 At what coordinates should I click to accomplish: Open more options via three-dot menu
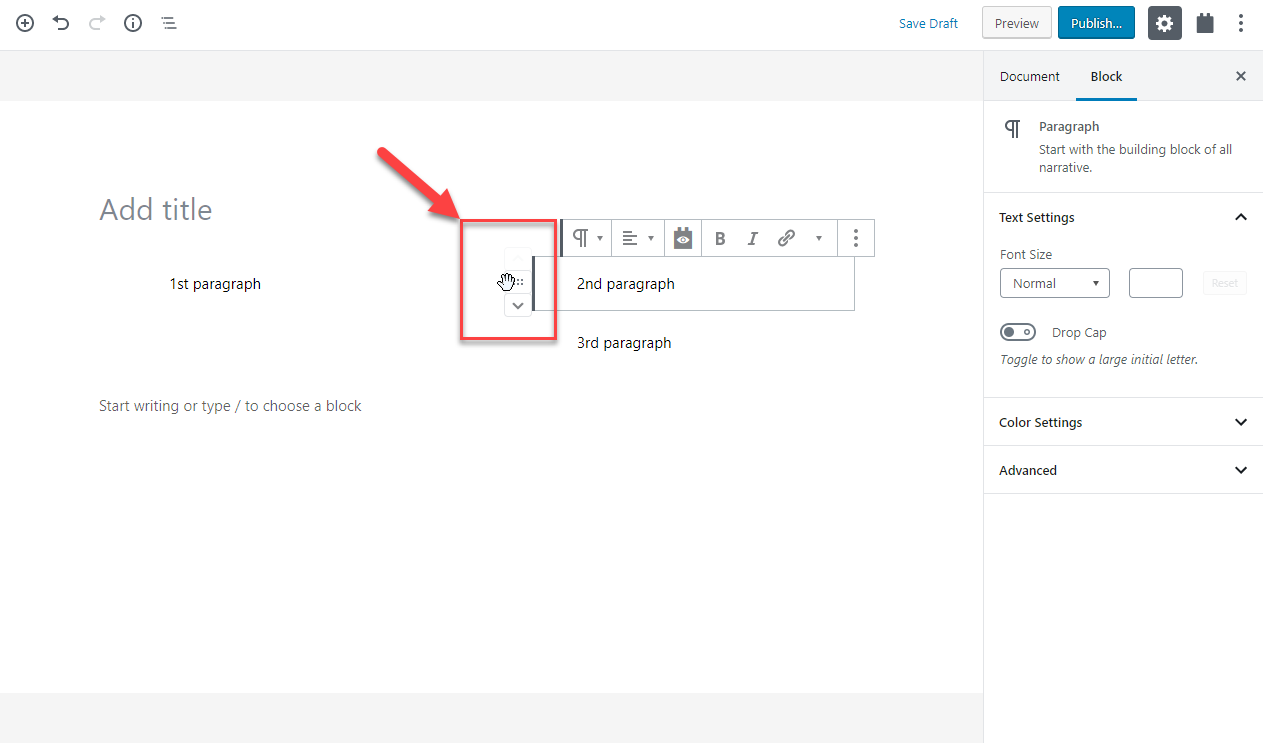click(x=855, y=238)
